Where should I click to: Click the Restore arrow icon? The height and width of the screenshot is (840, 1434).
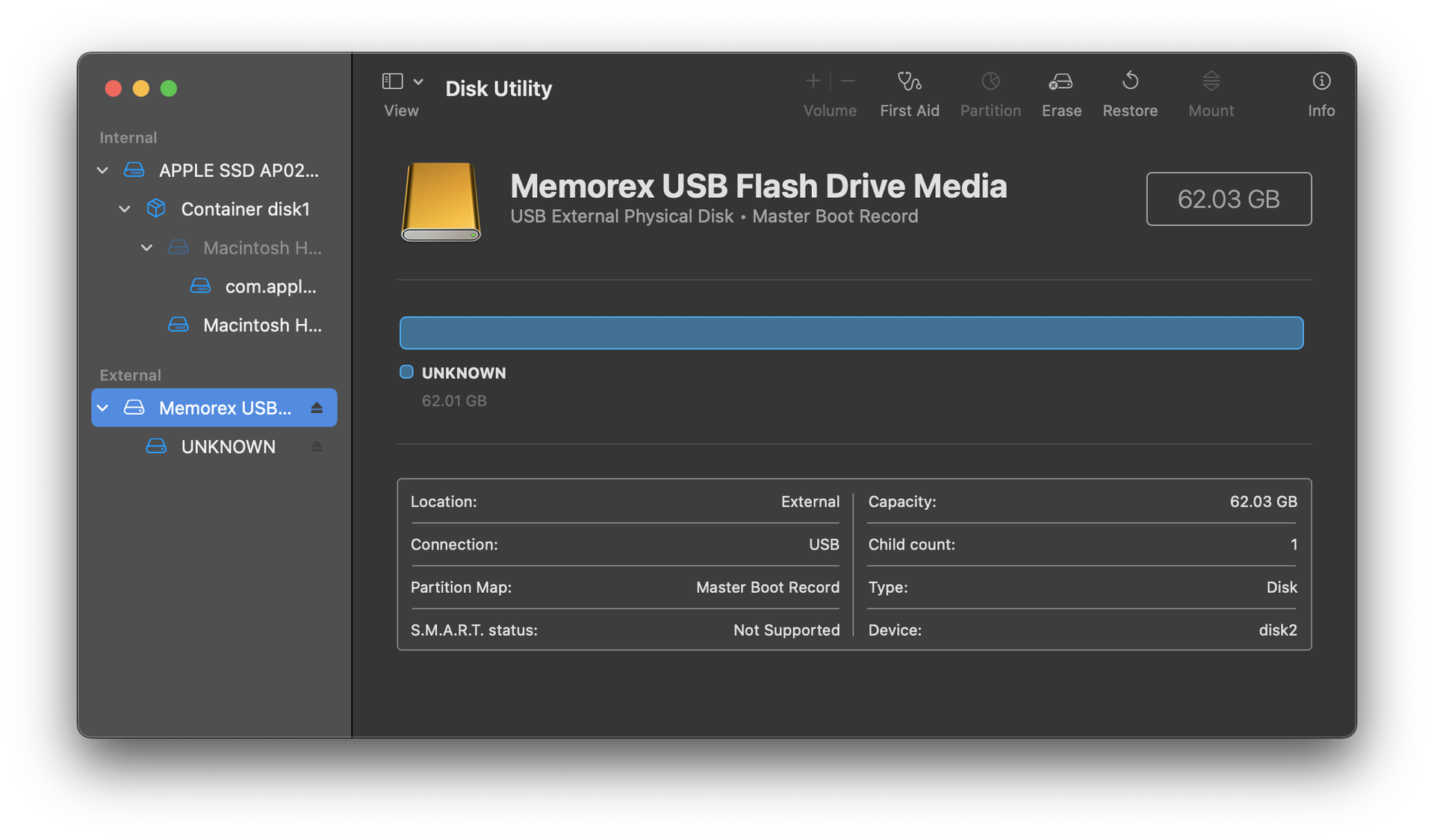click(x=1130, y=81)
